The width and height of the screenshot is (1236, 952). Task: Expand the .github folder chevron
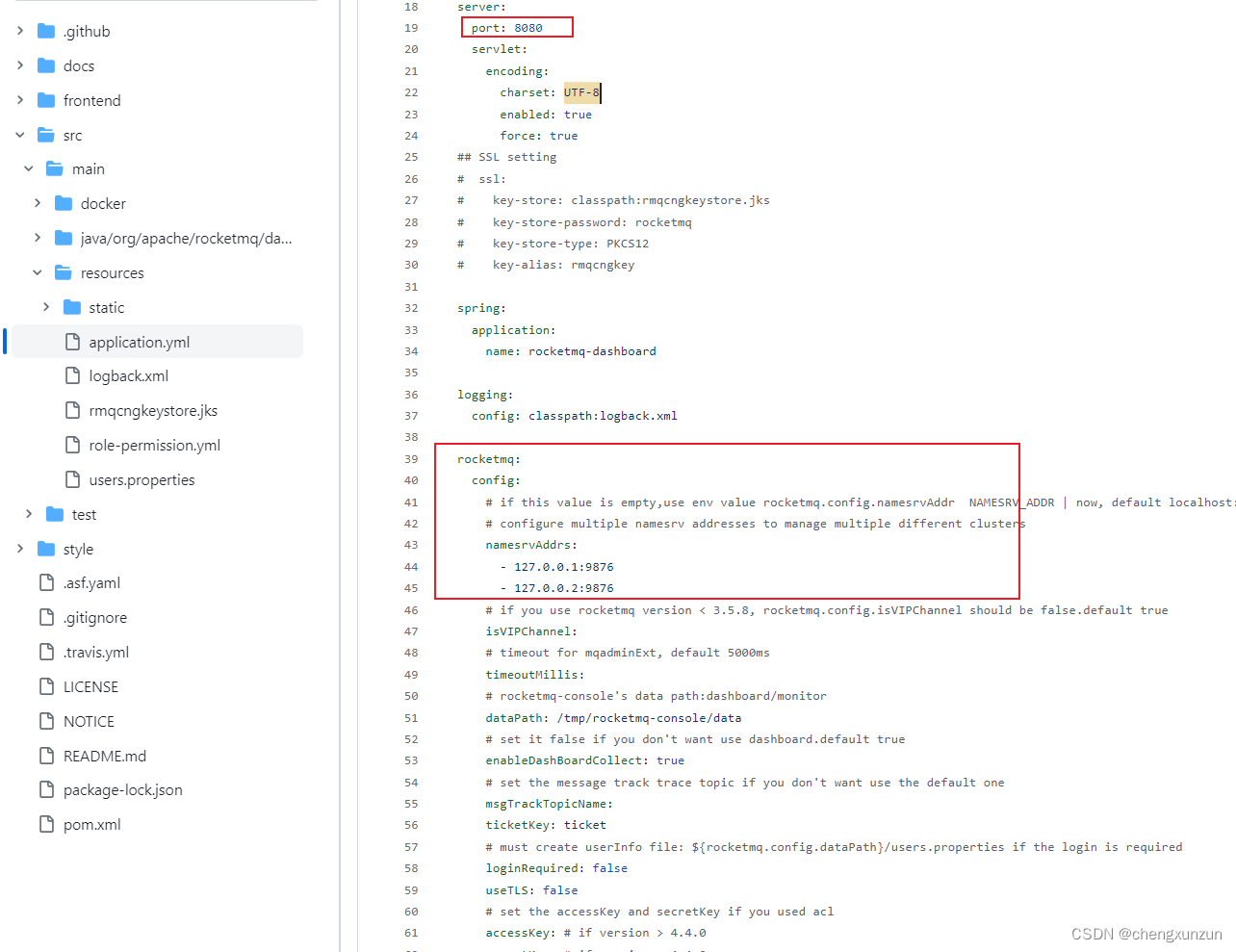(x=20, y=31)
